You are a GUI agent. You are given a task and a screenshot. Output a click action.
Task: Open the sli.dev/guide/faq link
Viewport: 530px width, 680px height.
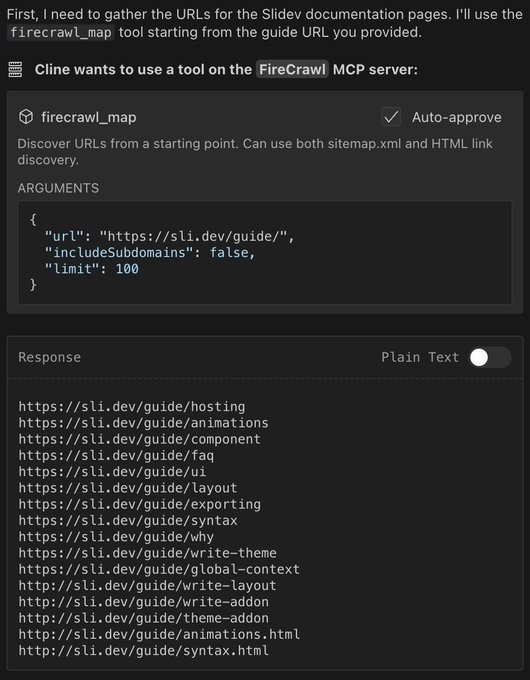coord(116,455)
